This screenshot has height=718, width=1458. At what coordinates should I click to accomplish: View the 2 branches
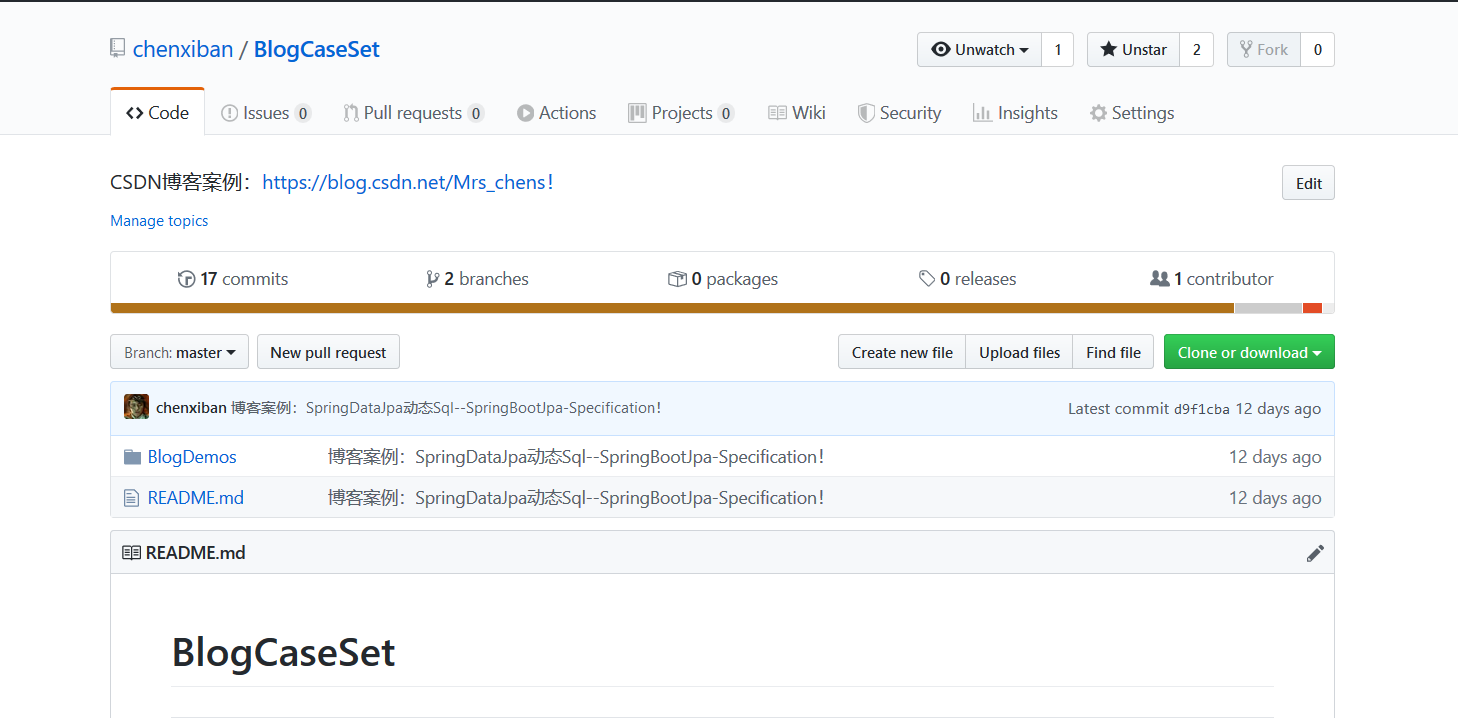coord(477,279)
